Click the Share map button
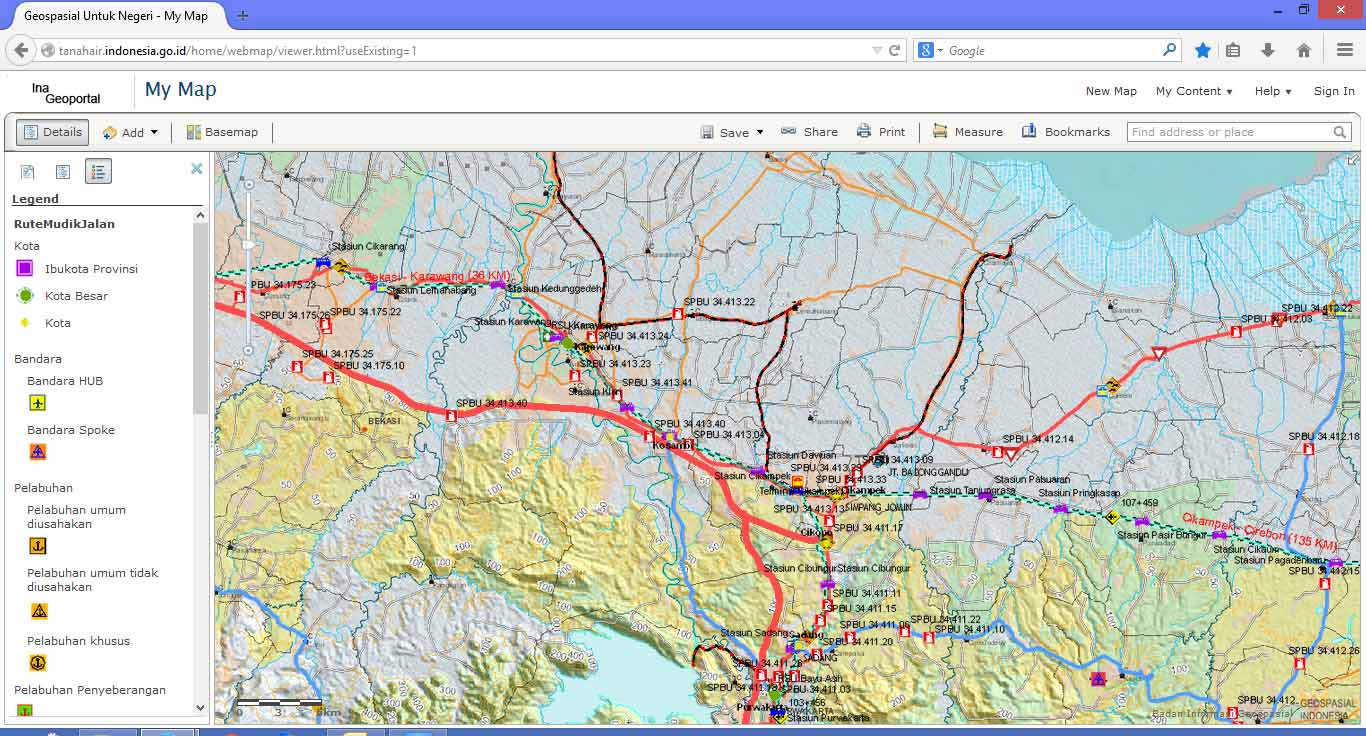The width and height of the screenshot is (1366, 736). (809, 132)
